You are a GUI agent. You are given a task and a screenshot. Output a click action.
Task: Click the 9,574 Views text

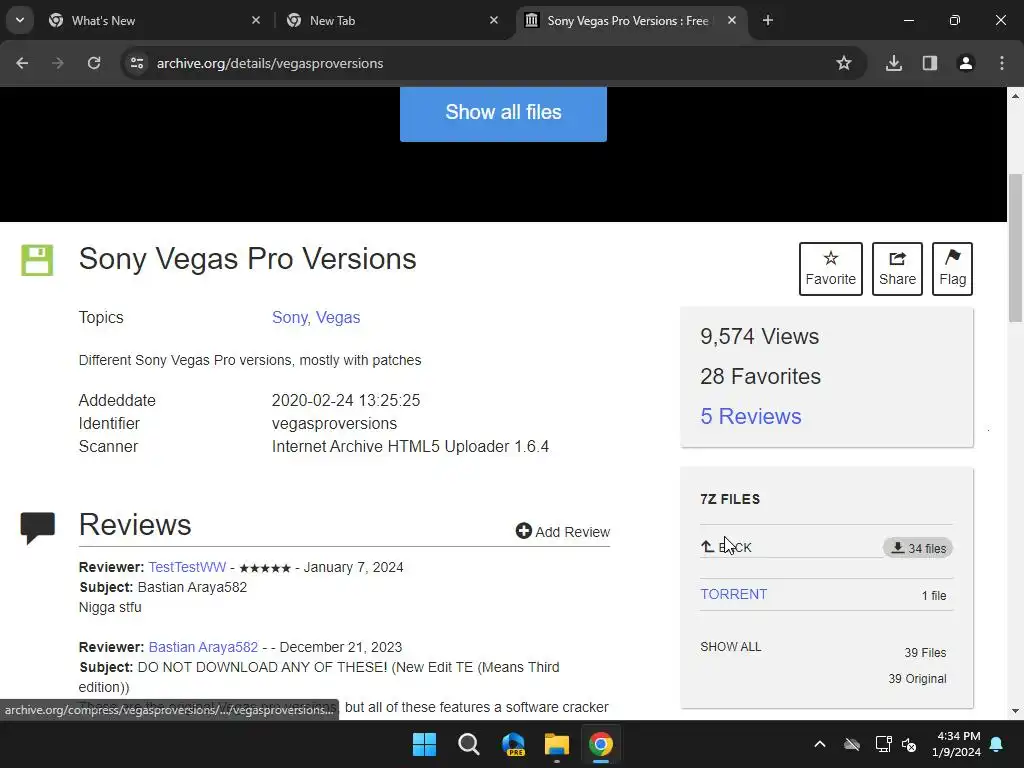760,336
